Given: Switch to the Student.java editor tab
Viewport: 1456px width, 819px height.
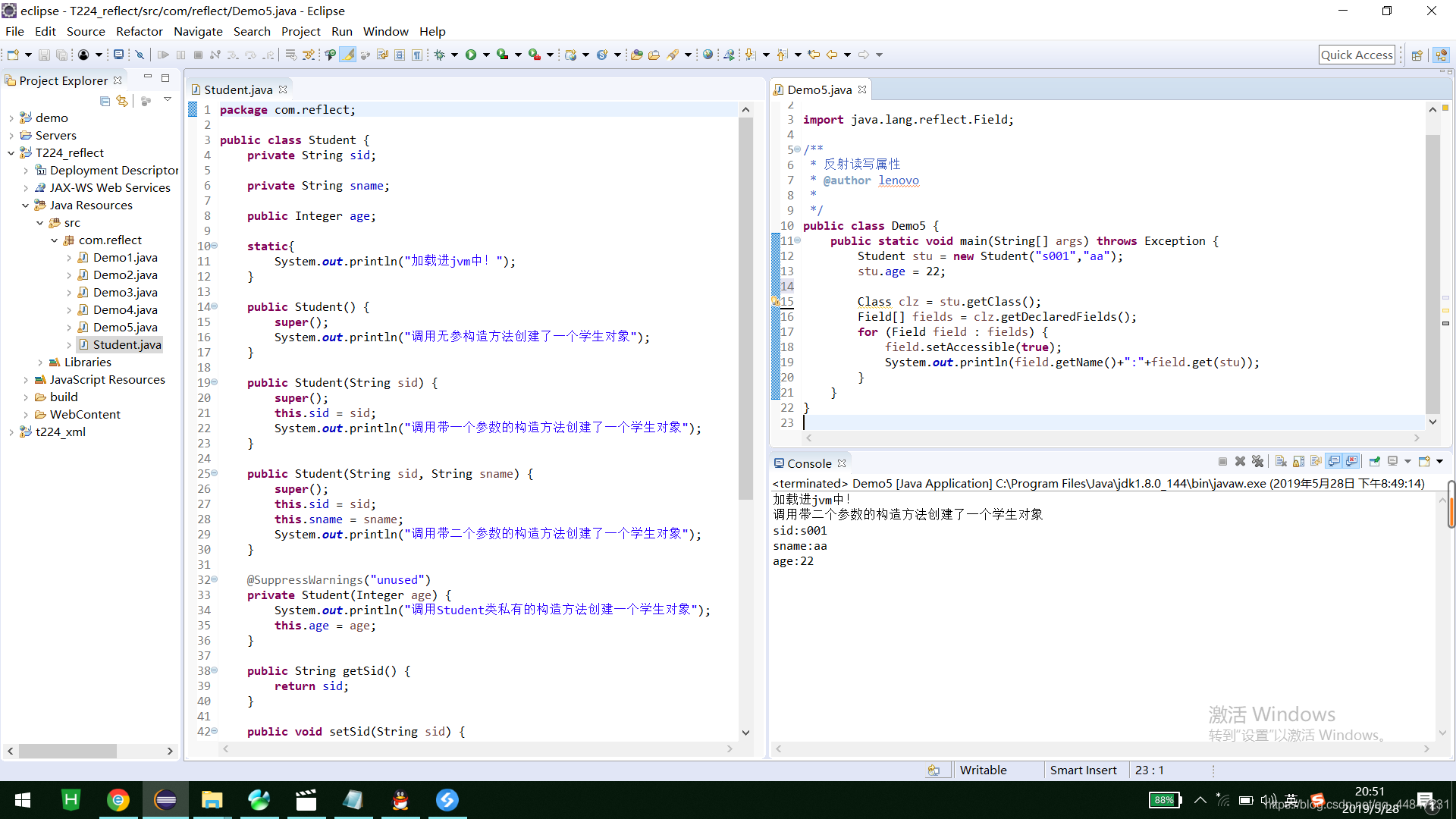Looking at the screenshot, I should tap(237, 89).
